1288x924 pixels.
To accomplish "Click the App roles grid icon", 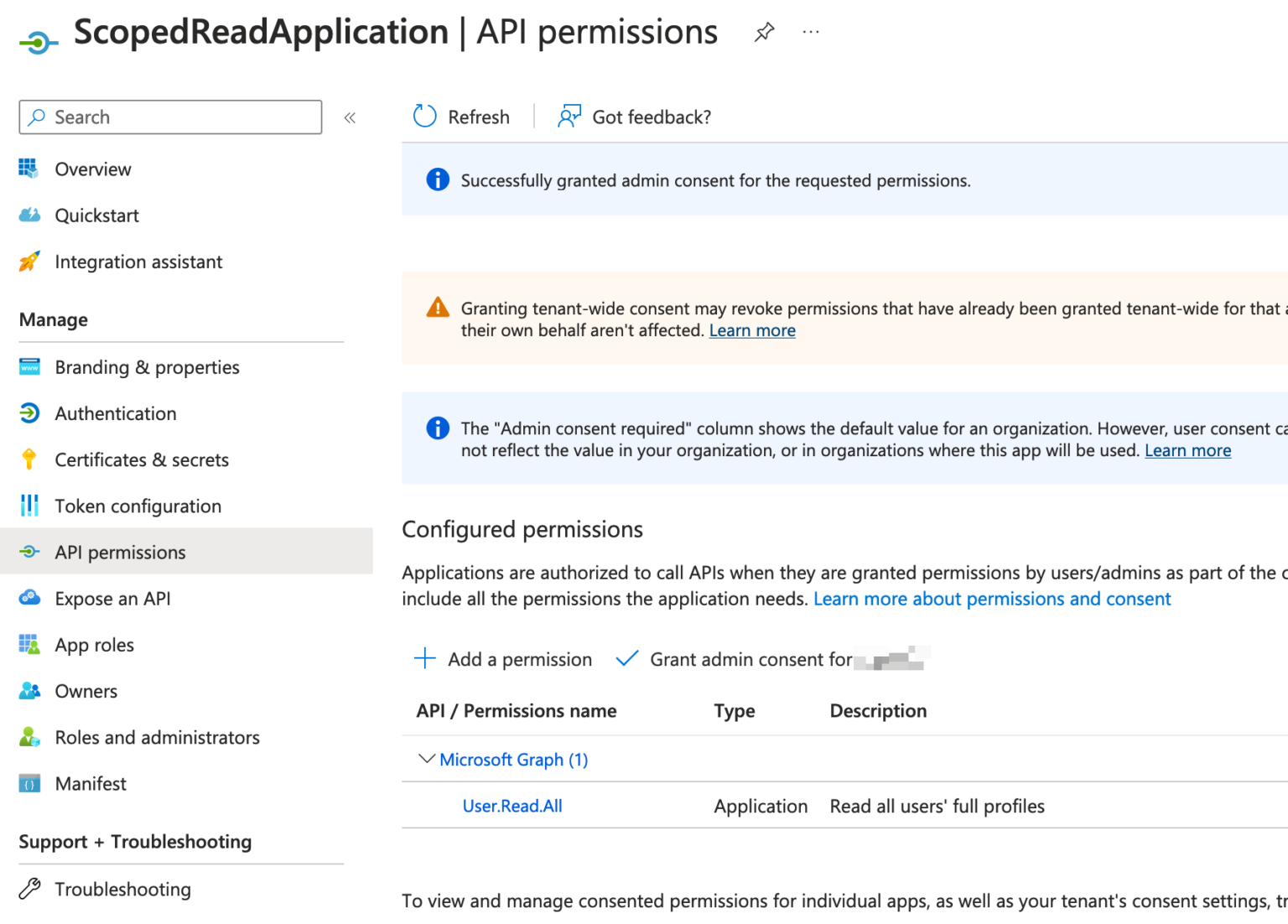I will pos(29,644).
